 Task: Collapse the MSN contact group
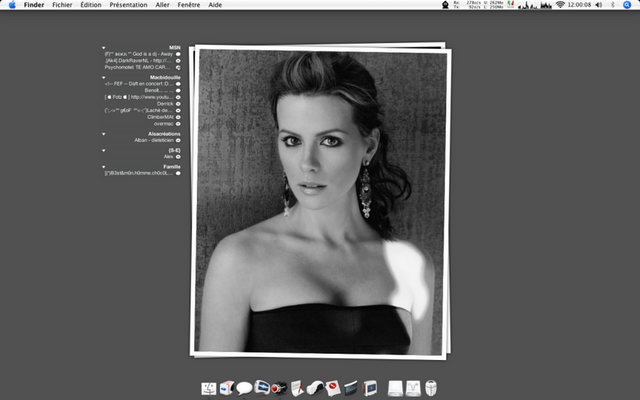(x=103, y=47)
